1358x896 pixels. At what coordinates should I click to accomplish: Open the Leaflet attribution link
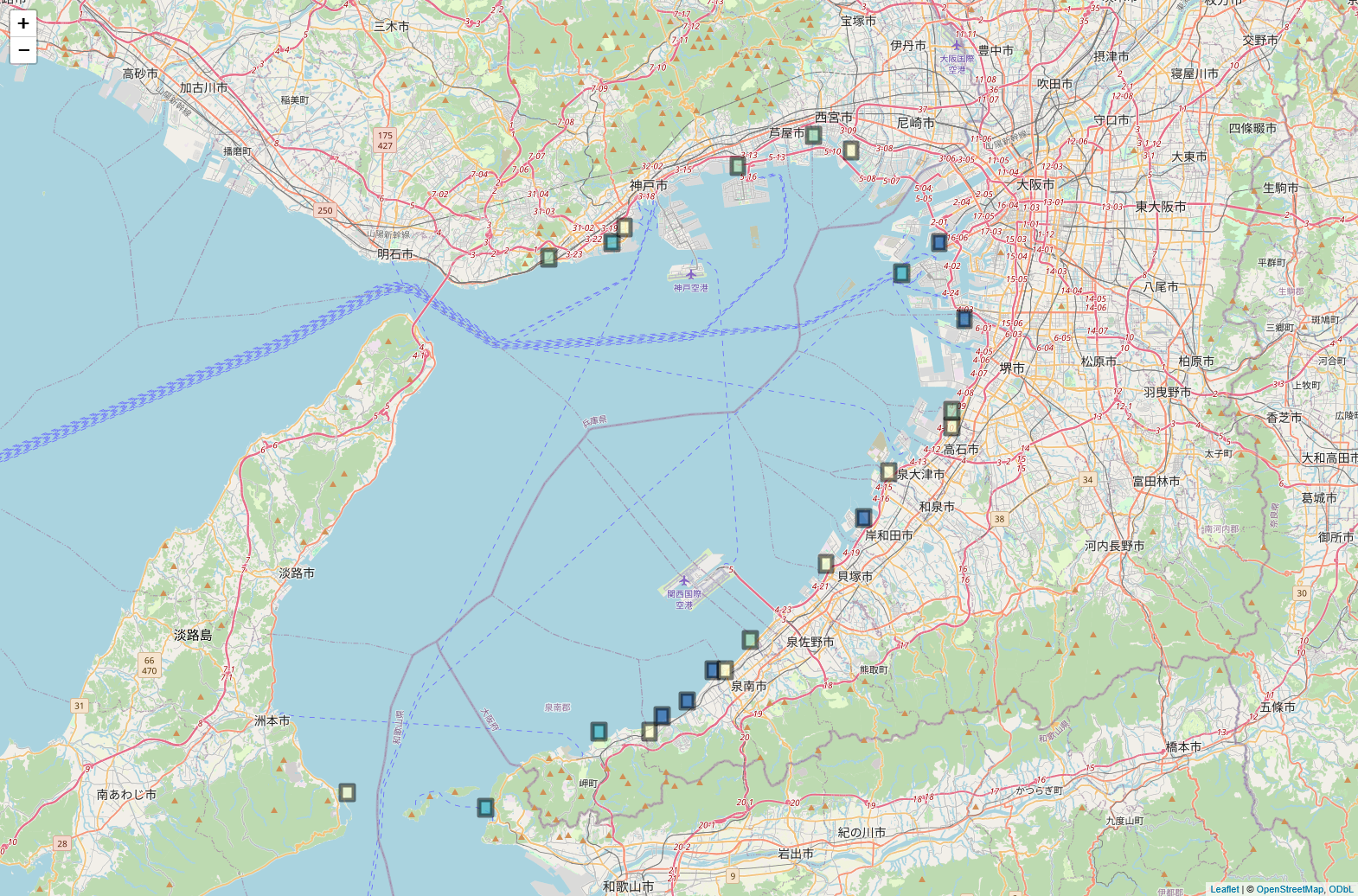1224,889
